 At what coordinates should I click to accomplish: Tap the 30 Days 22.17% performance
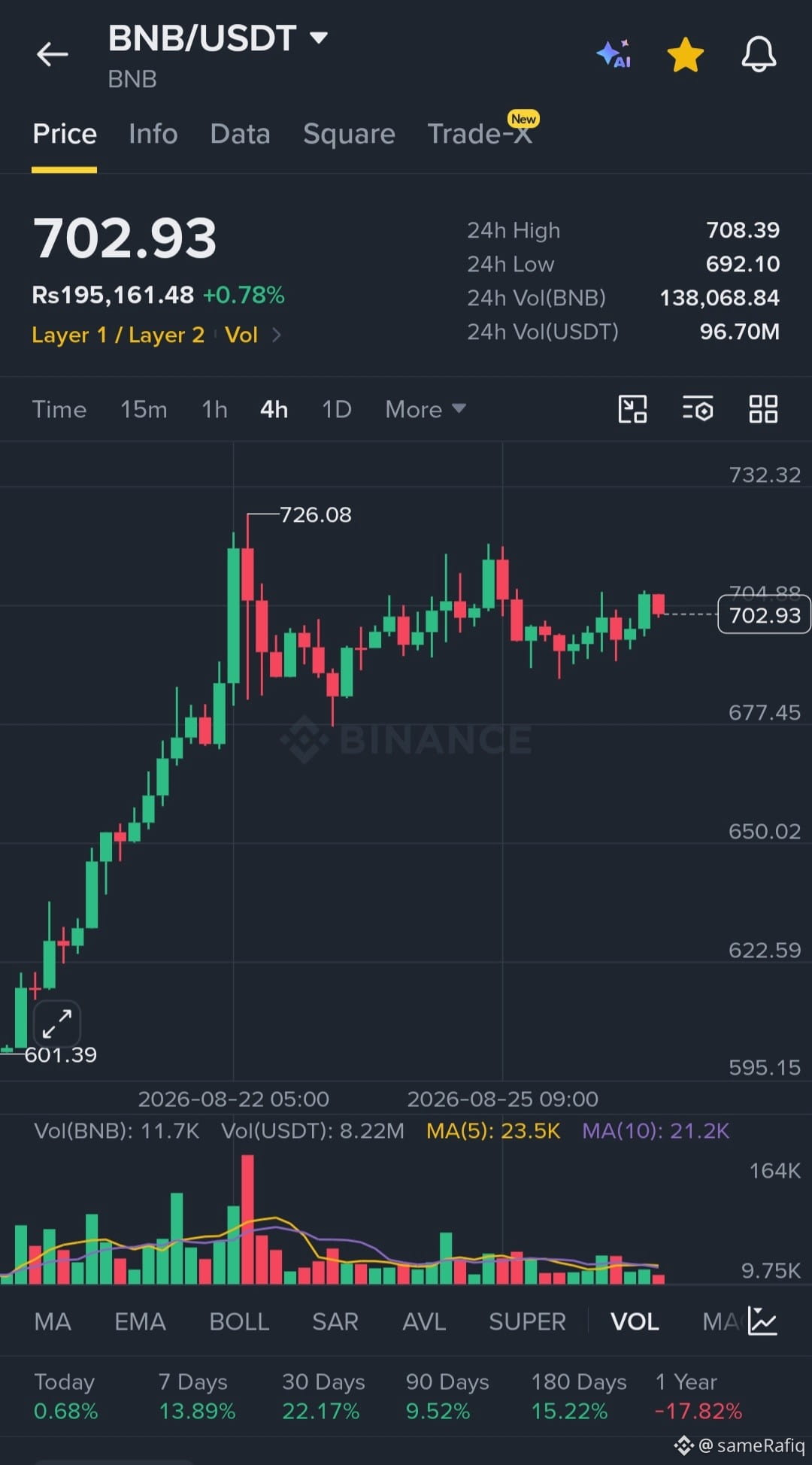[x=323, y=1397]
